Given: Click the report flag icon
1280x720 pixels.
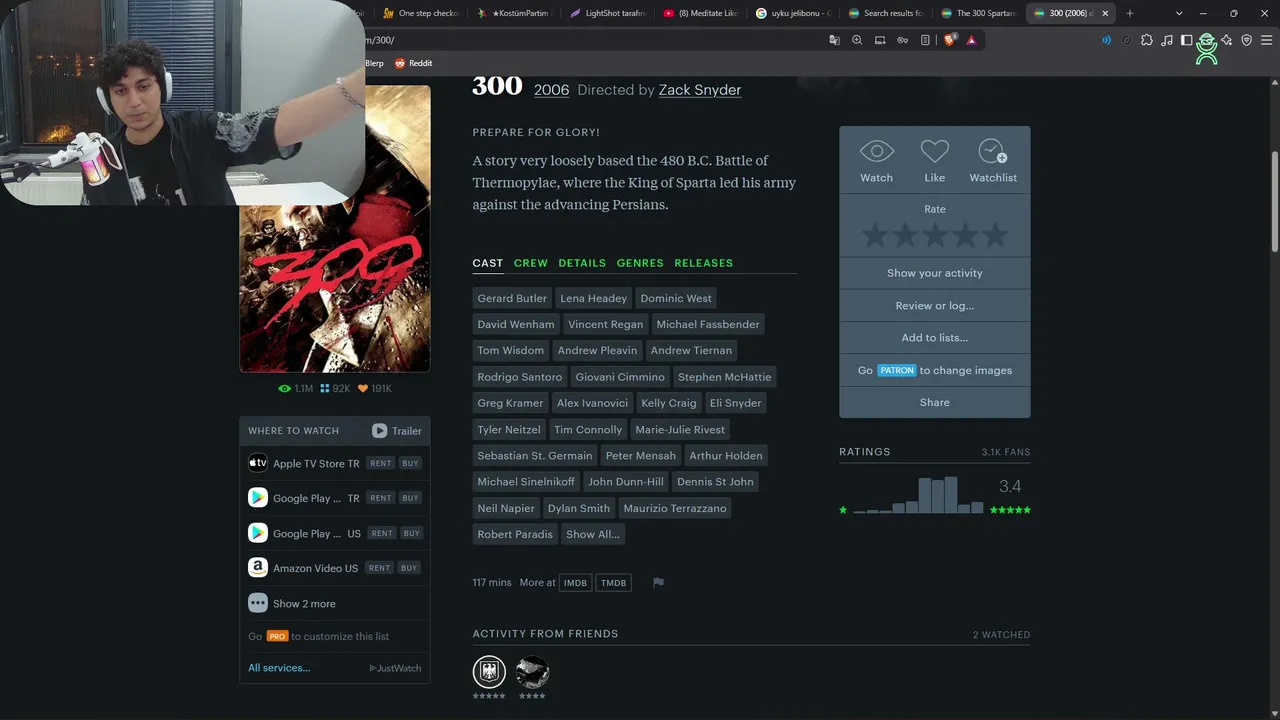Looking at the screenshot, I should (658, 583).
